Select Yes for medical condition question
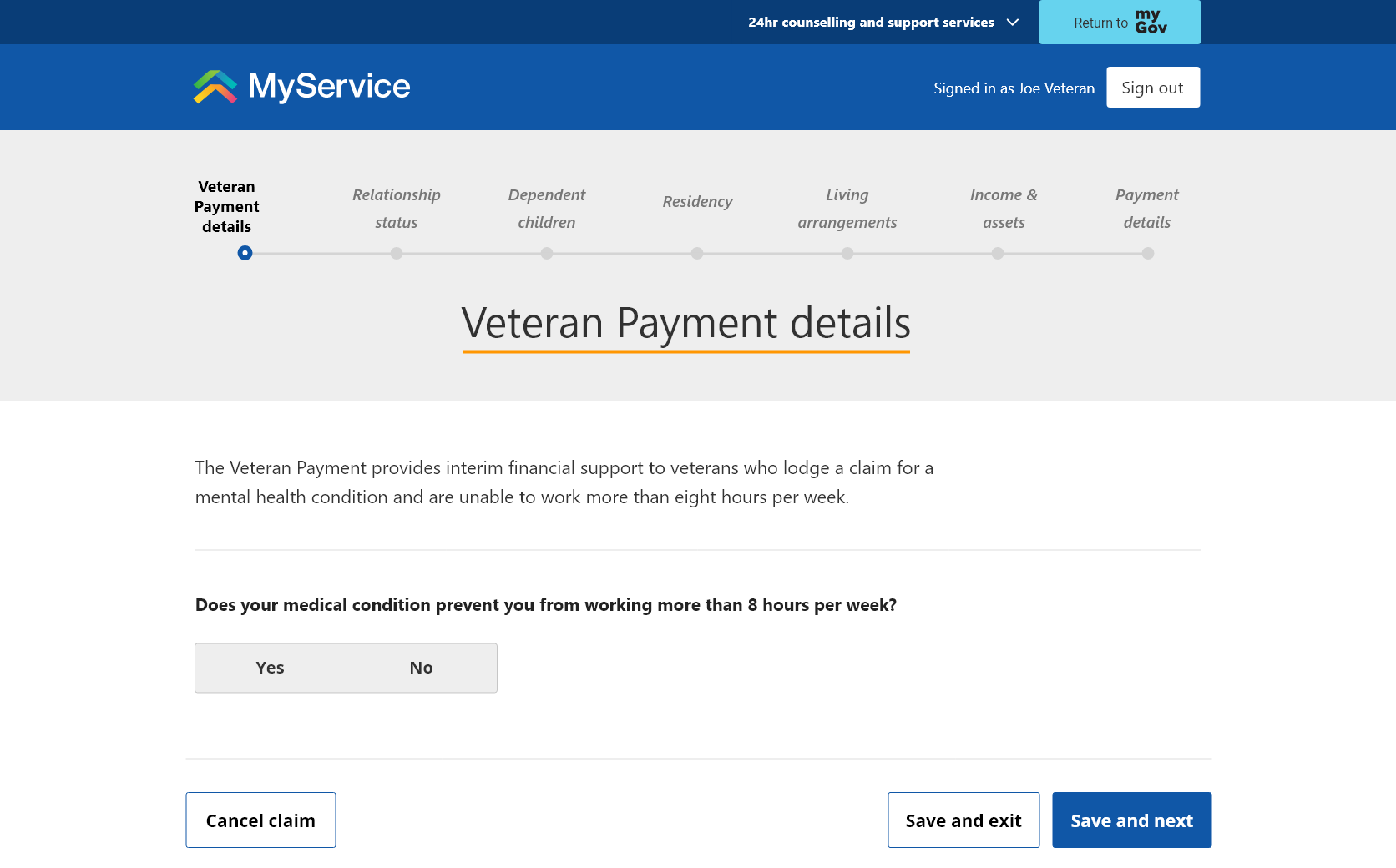Image resolution: width=1396 pixels, height=868 pixels. 271,668
